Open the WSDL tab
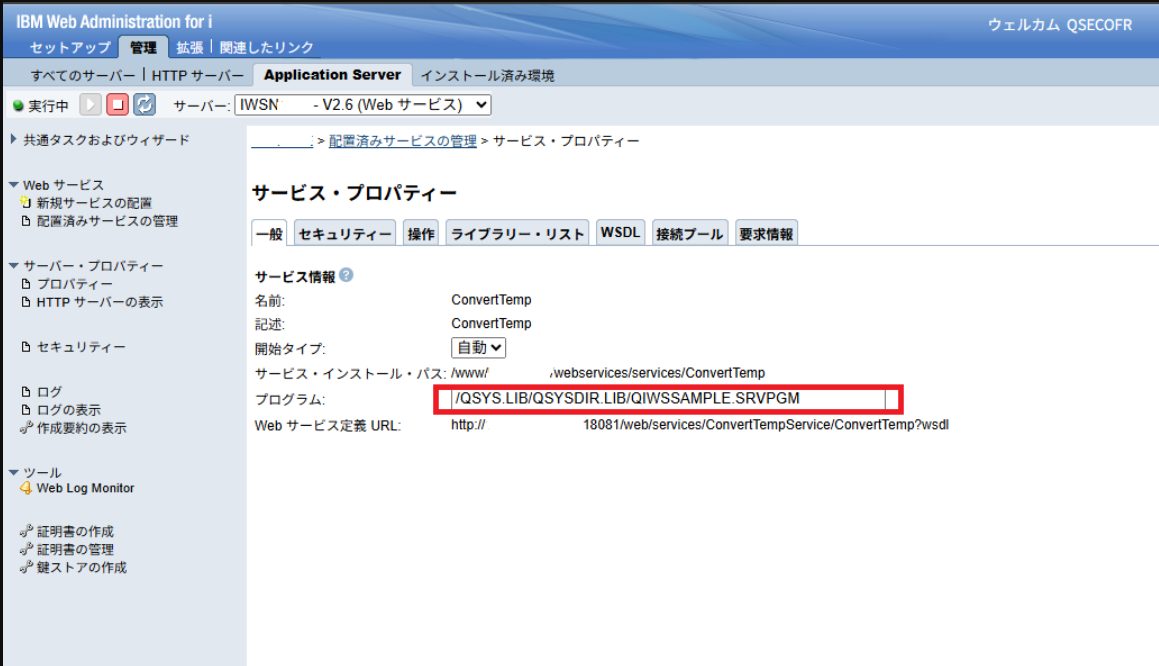The image size is (1159, 666). click(x=620, y=233)
